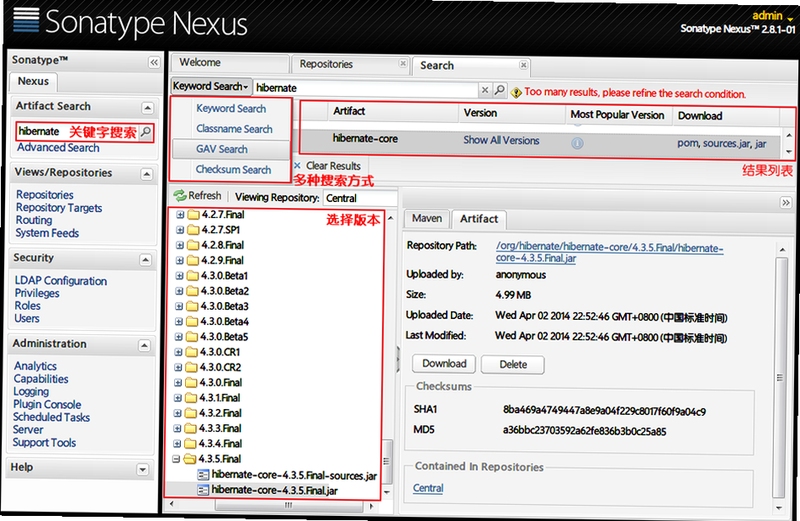Clear the hibernate keyword search field

(485, 90)
